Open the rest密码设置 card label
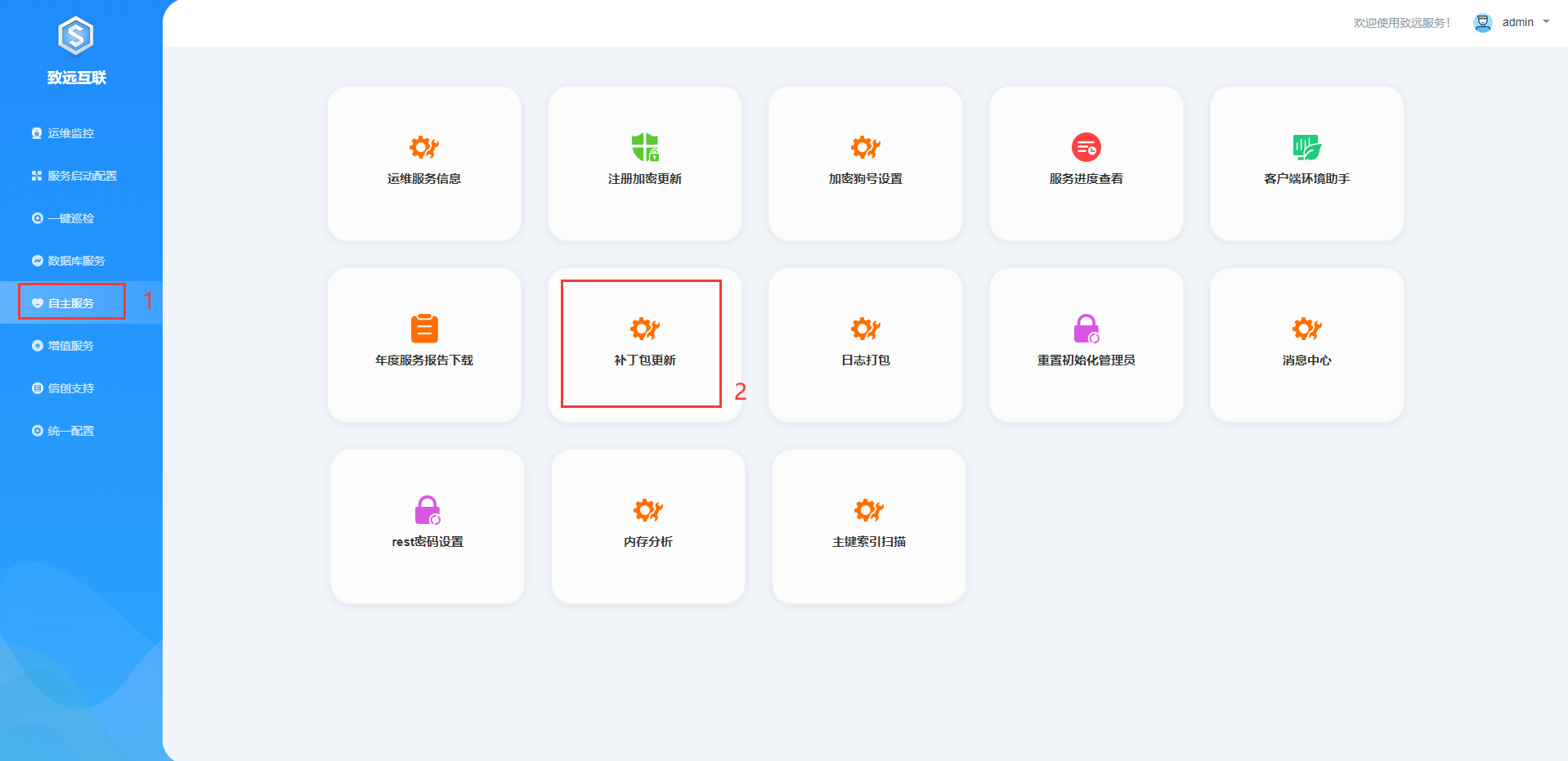This screenshot has width=1568, height=761. (428, 542)
